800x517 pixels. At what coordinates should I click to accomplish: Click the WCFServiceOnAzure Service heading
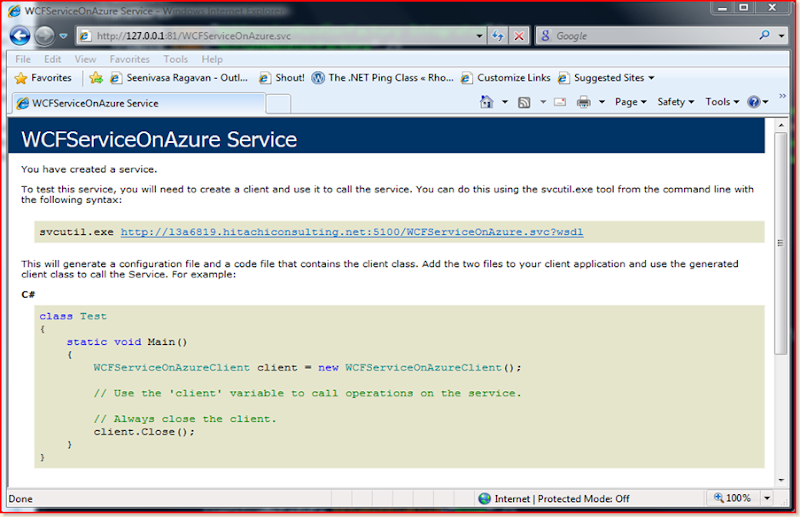tap(159, 139)
